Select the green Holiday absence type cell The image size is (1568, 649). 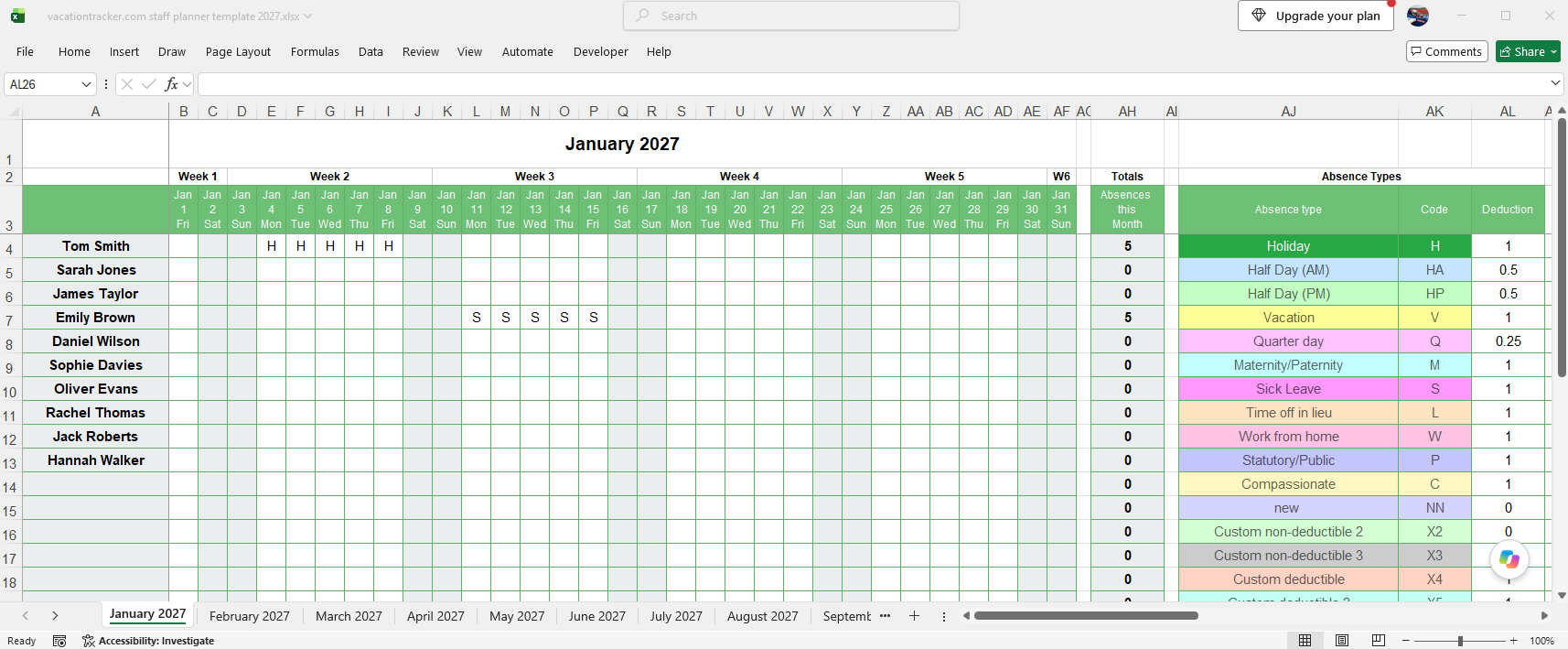coord(1288,246)
